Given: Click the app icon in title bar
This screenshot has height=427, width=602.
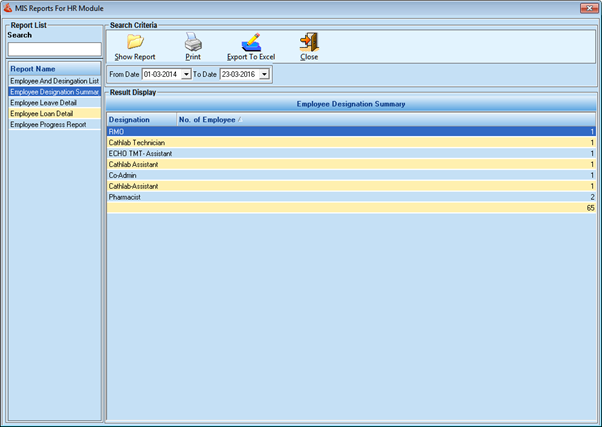Looking at the screenshot, I should click(x=9, y=8).
